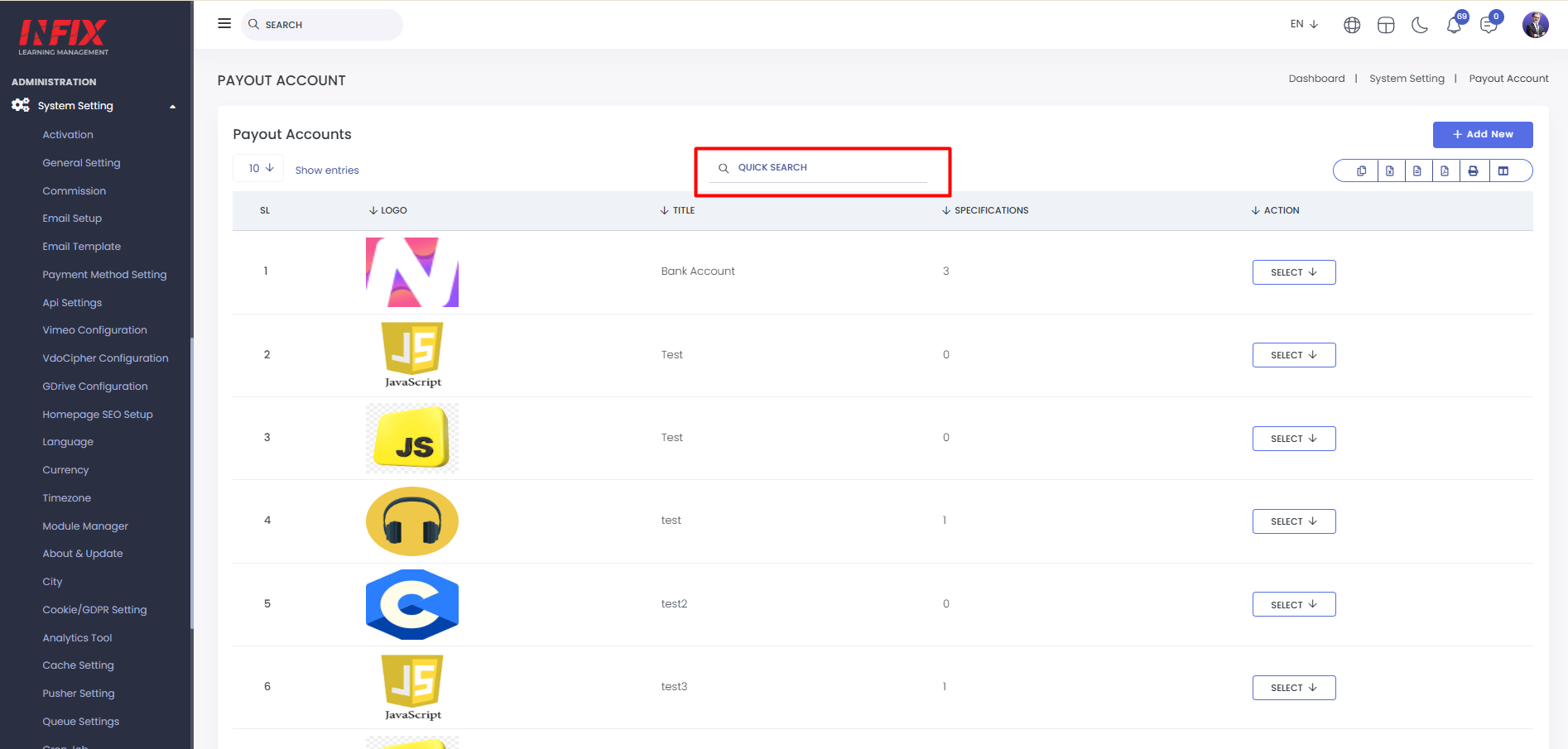
Task: Open Module Manager
Action: point(85,526)
